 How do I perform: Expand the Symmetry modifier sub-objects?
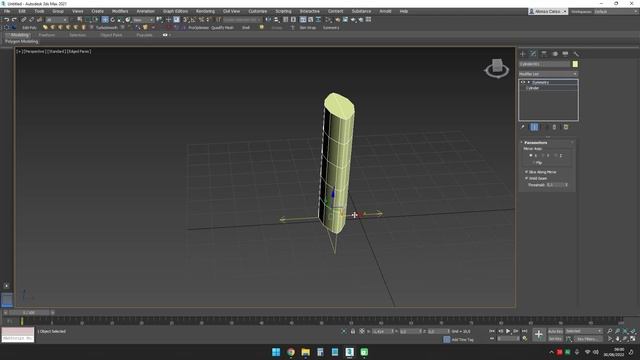tap(529, 82)
